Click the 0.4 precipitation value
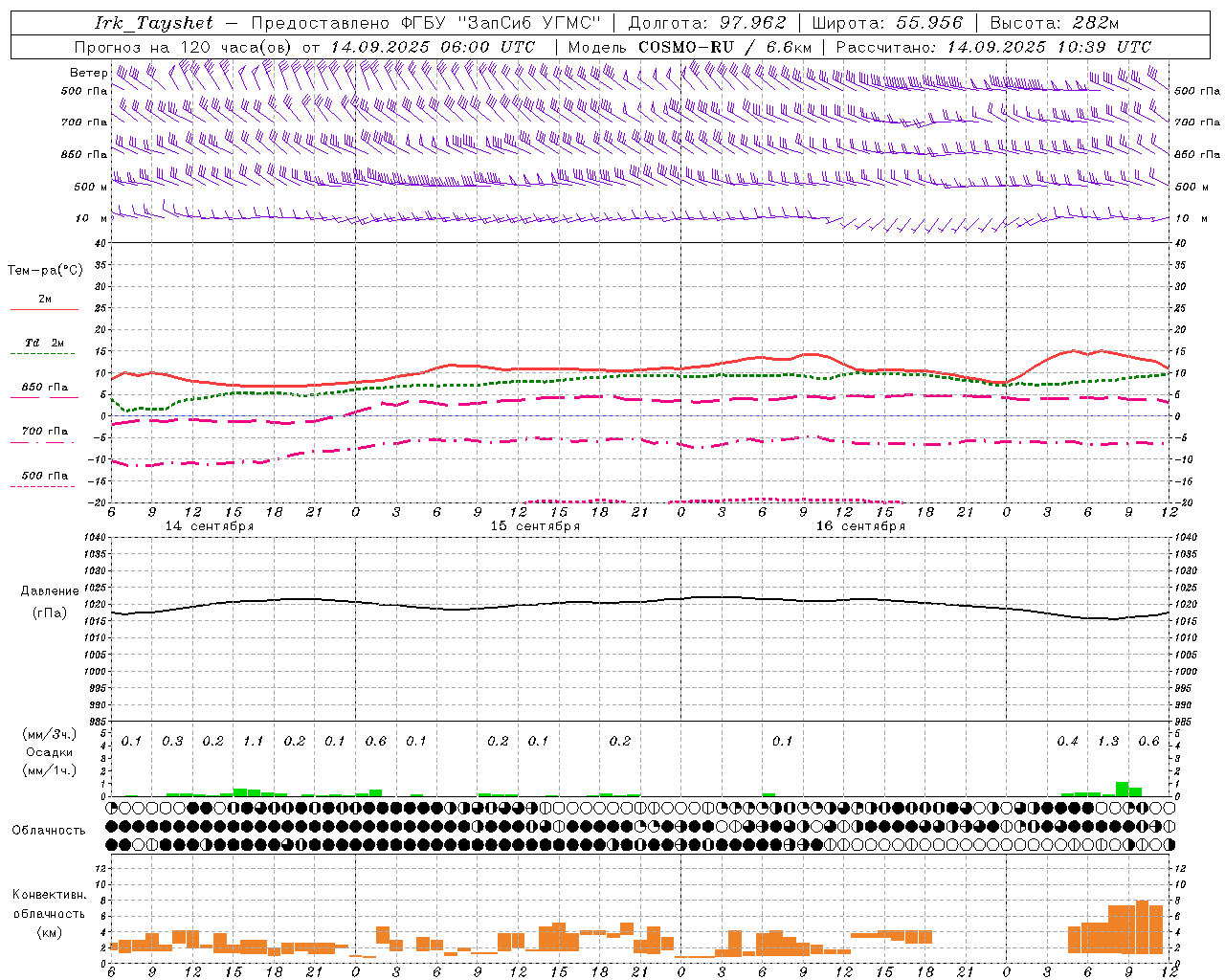 click(1067, 742)
